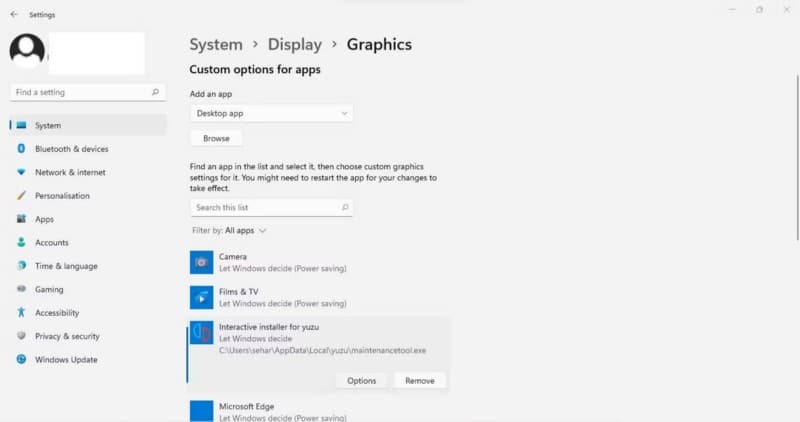Click the maintenancetool.exe path text

coord(322,351)
